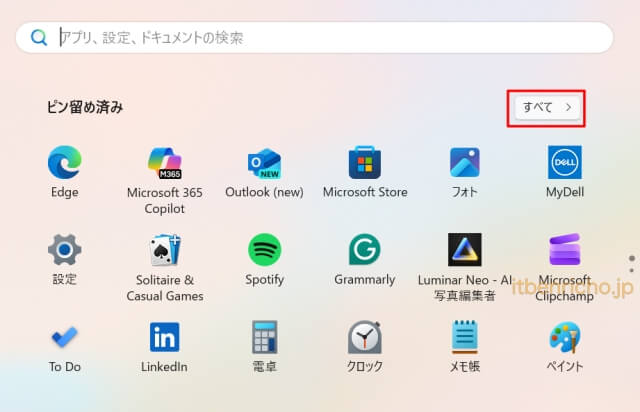Open Luminar Neo photo editor
Image resolution: width=640 pixels, height=412 pixels.
(x=464, y=250)
